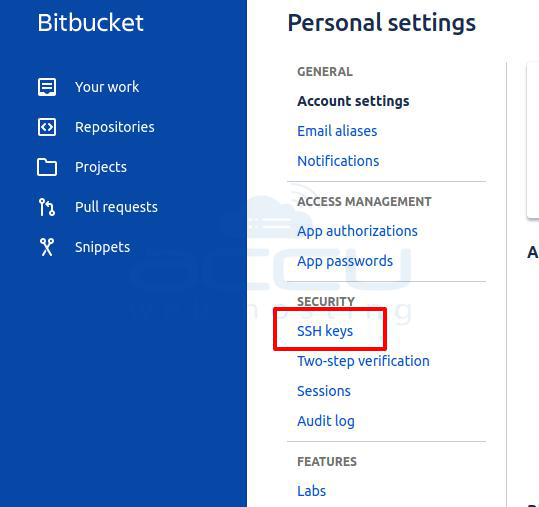The image size is (539, 507).
Task: Open the Audit log page
Action: point(326,421)
